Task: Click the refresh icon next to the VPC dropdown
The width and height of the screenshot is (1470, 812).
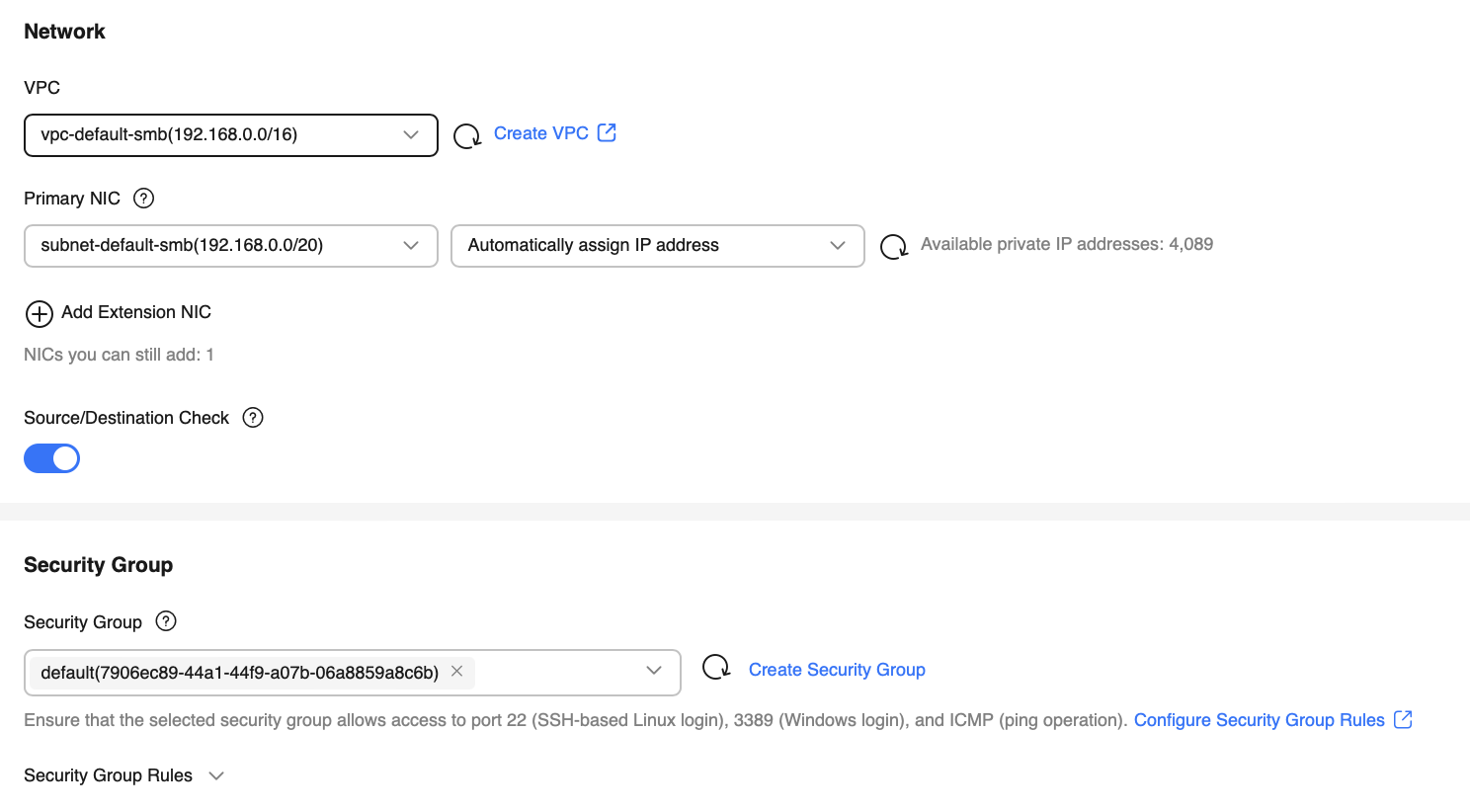Action: click(x=466, y=135)
